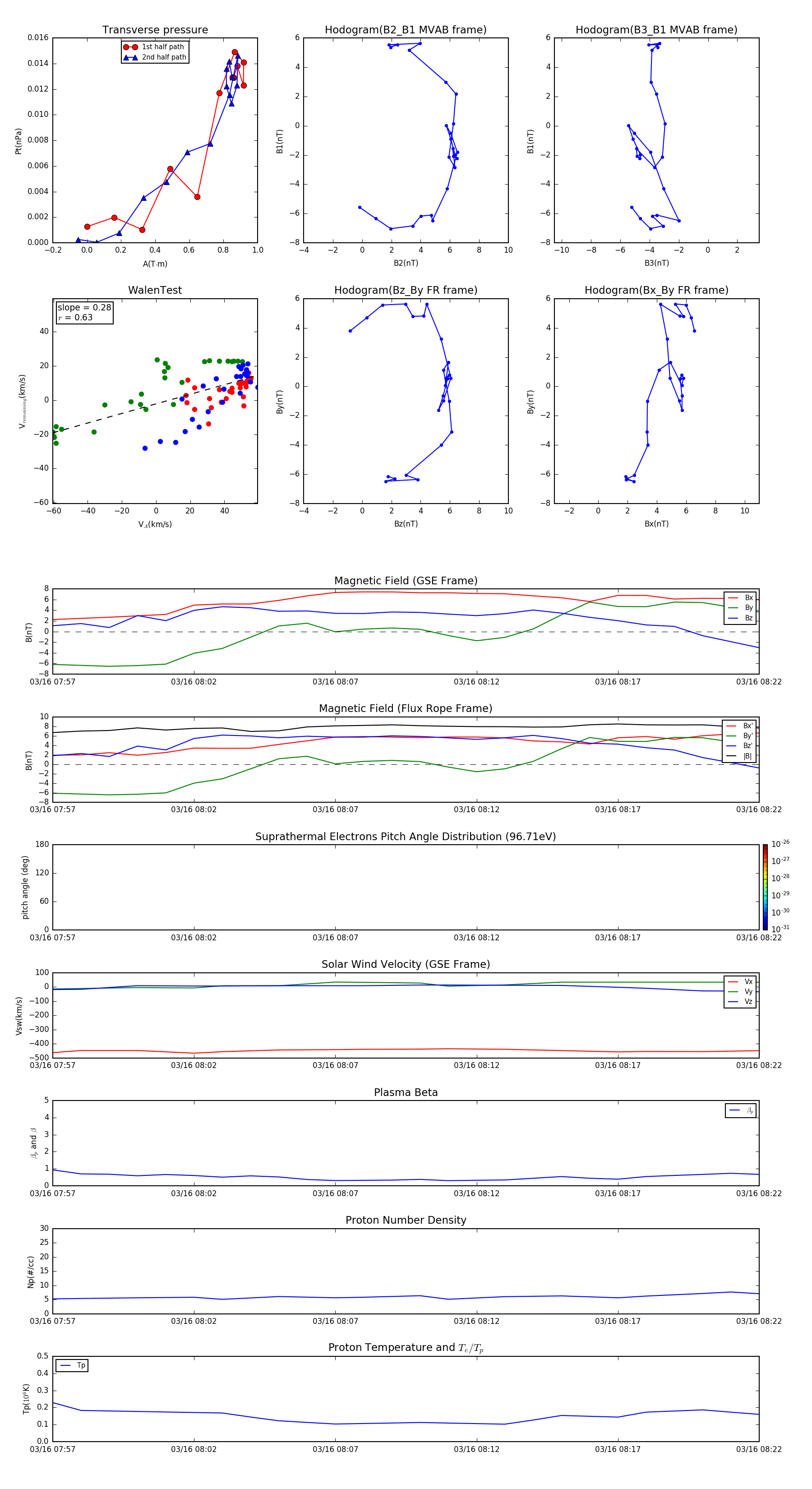Click the 'Magnetic Field (Flux Rope Frame)' title
The image size is (812, 1489).
pos(406,709)
